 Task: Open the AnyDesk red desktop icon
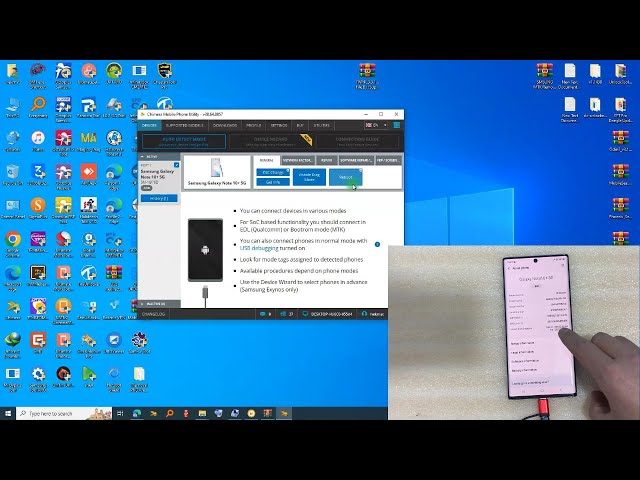(89, 175)
